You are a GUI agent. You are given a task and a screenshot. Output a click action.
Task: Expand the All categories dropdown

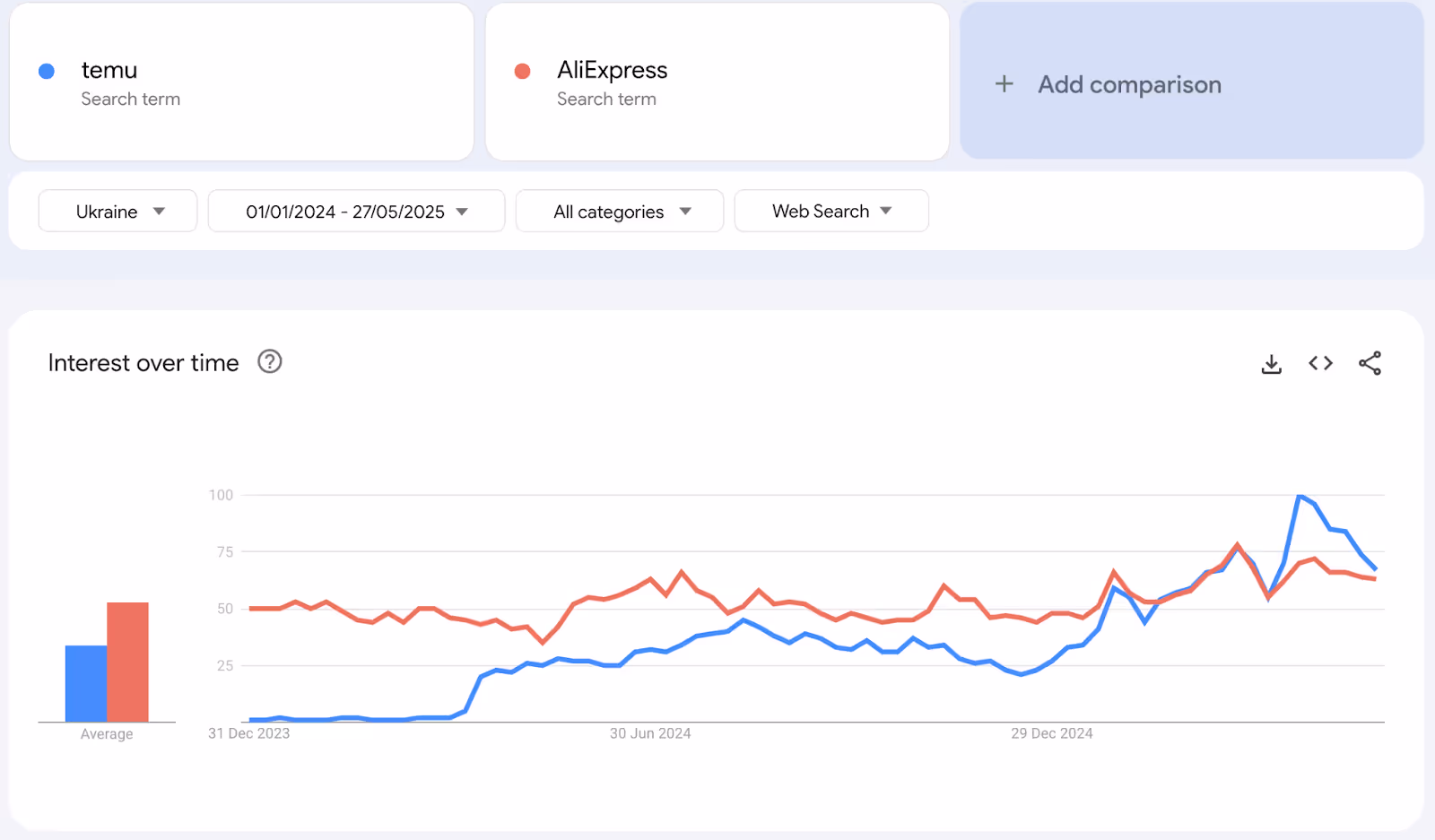(620, 211)
